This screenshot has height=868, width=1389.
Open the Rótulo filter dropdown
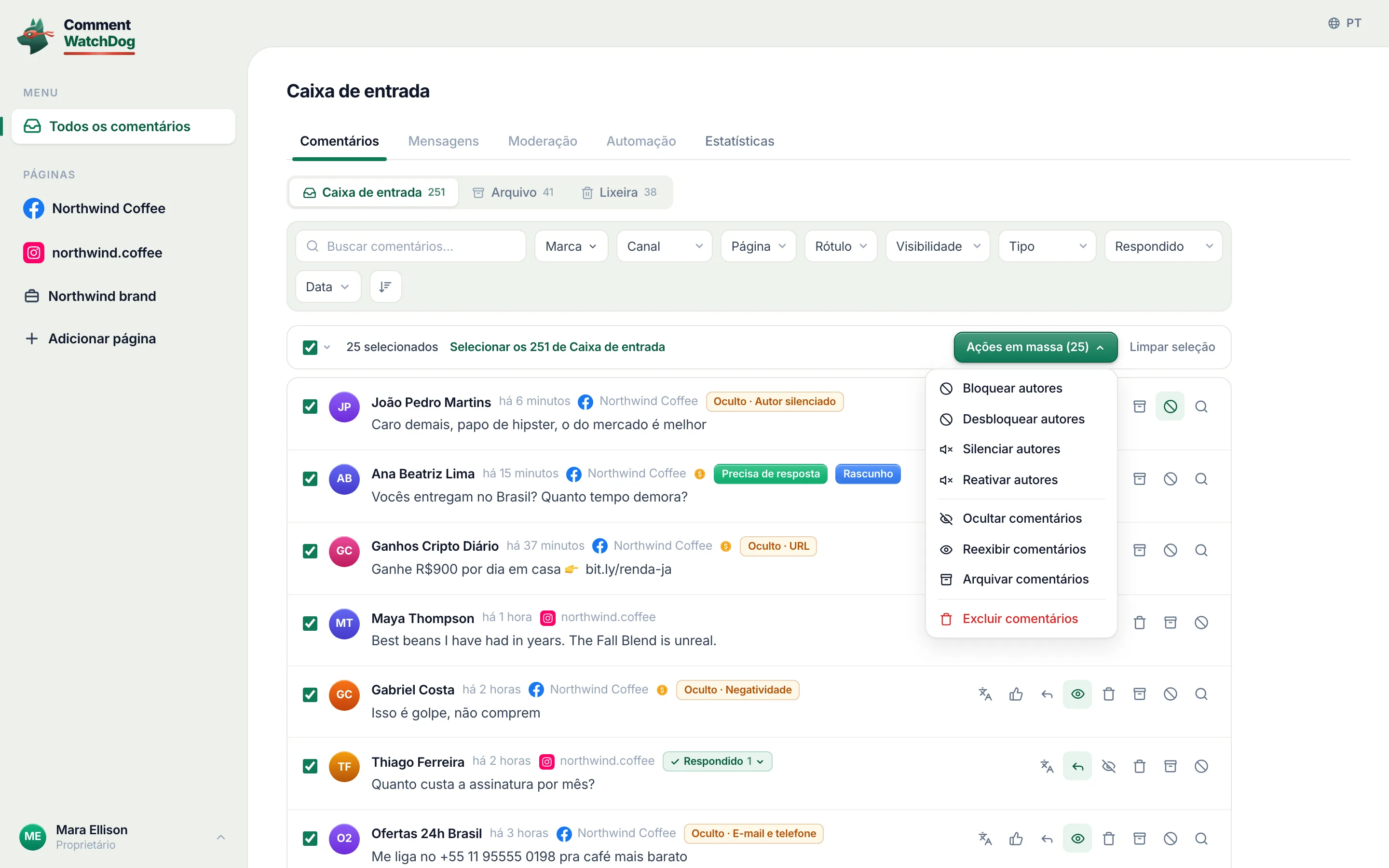[841, 246]
